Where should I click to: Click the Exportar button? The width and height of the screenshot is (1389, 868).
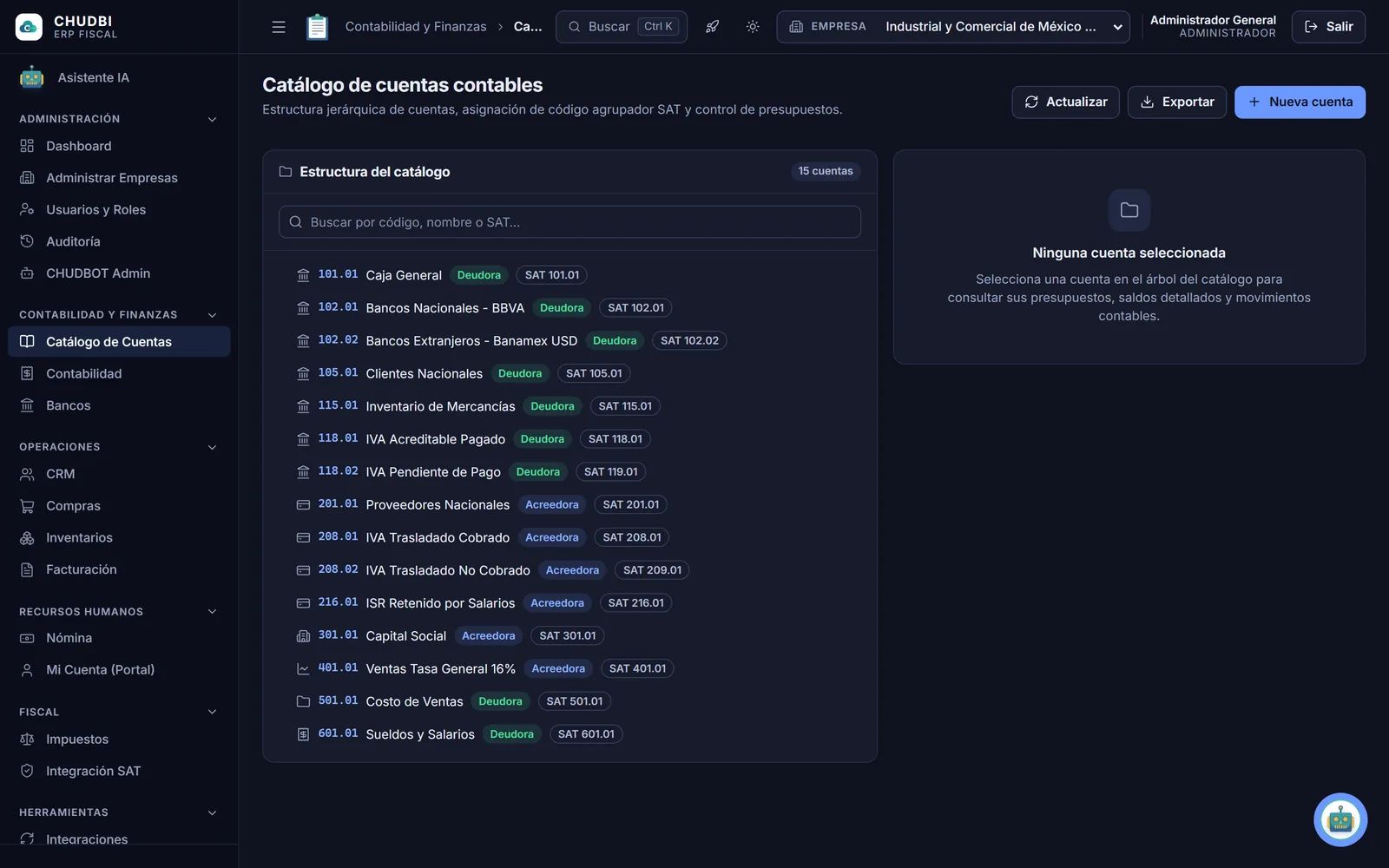tap(1176, 102)
